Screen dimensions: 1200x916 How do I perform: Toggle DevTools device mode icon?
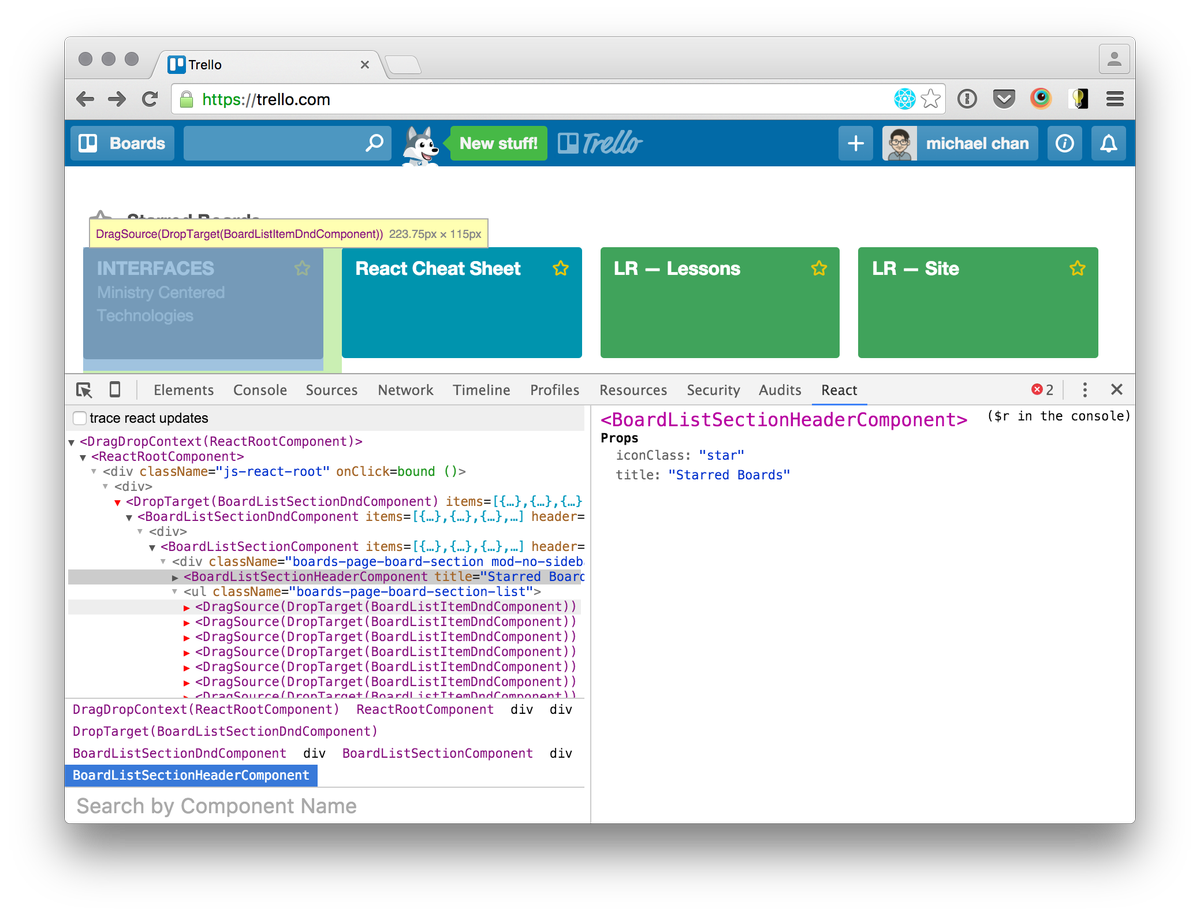[115, 390]
